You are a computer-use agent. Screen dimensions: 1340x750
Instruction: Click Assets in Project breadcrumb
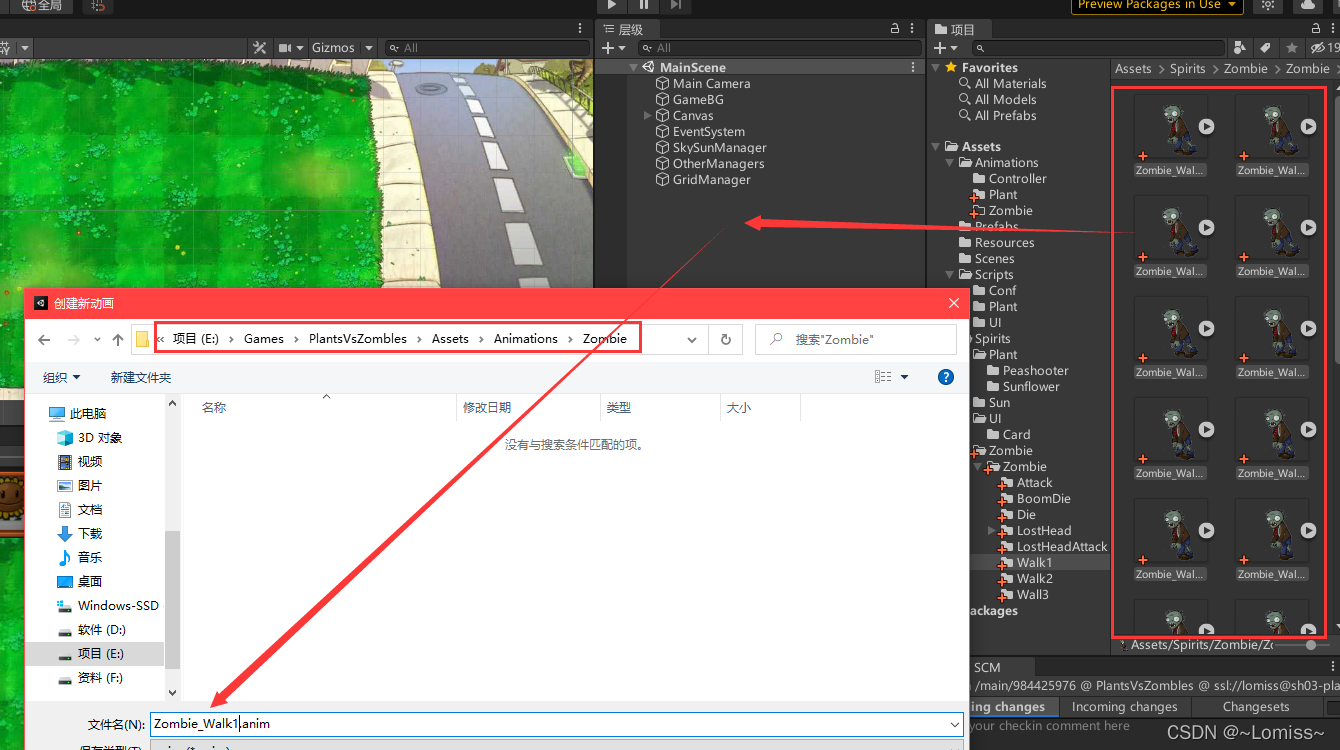click(1133, 69)
